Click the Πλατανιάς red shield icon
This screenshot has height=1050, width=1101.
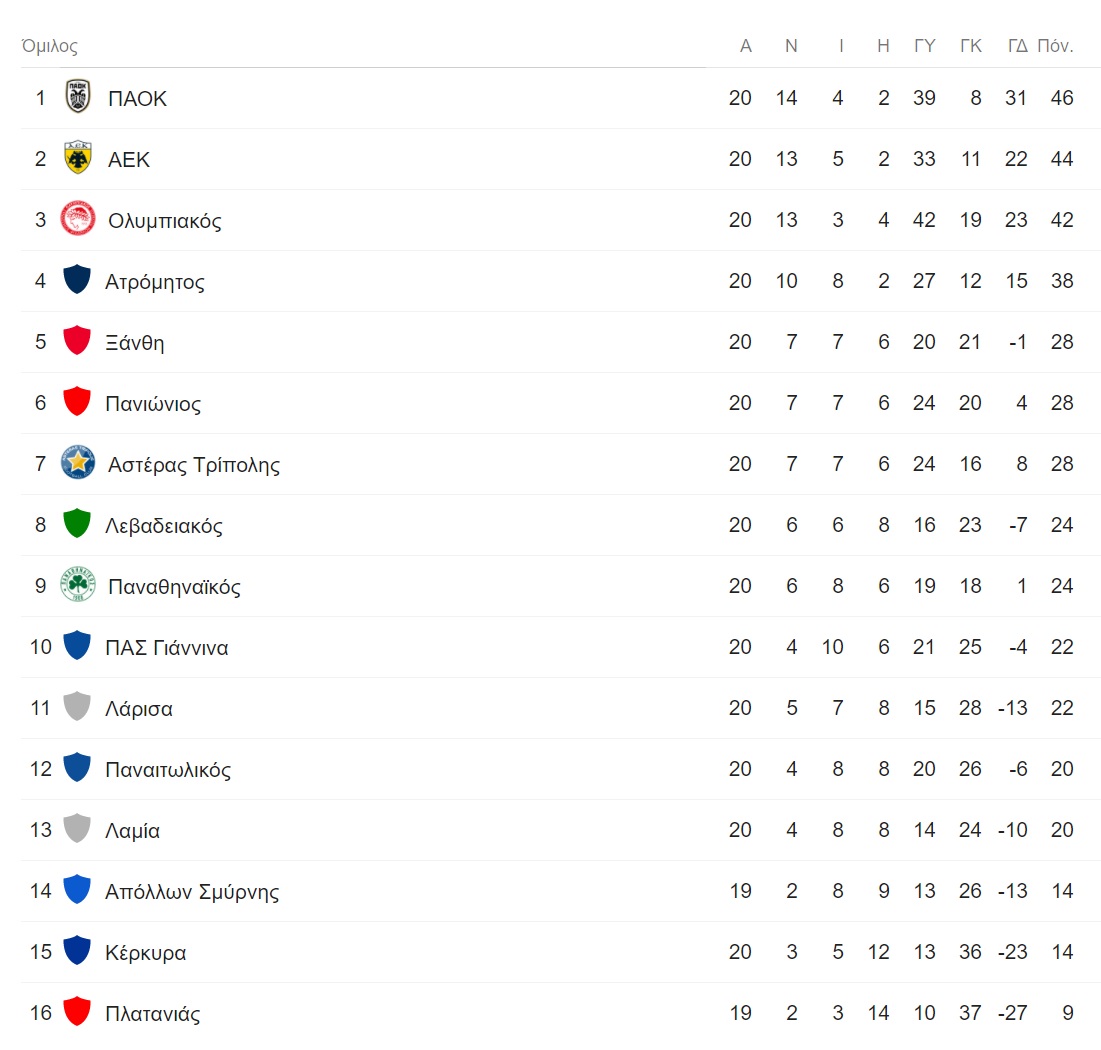(77, 1011)
